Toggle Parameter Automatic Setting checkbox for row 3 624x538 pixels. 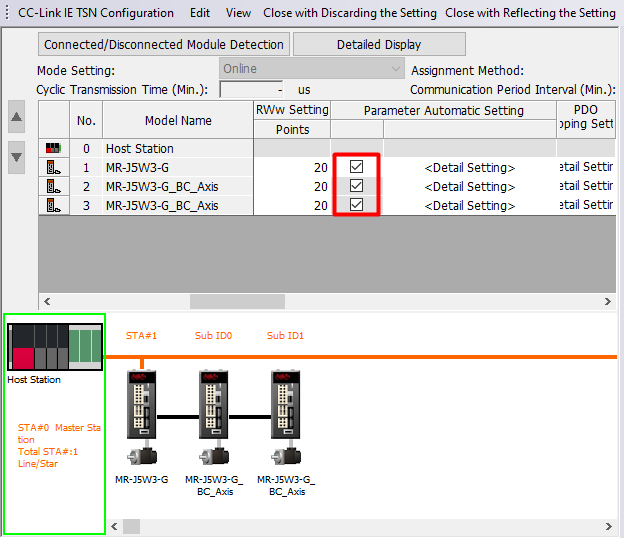(x=356, y=204)
